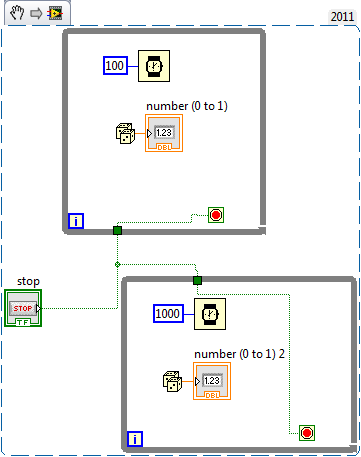Screen dimensions: 361x457
Task: Click the 2011 version label
Action: point(342,17)
